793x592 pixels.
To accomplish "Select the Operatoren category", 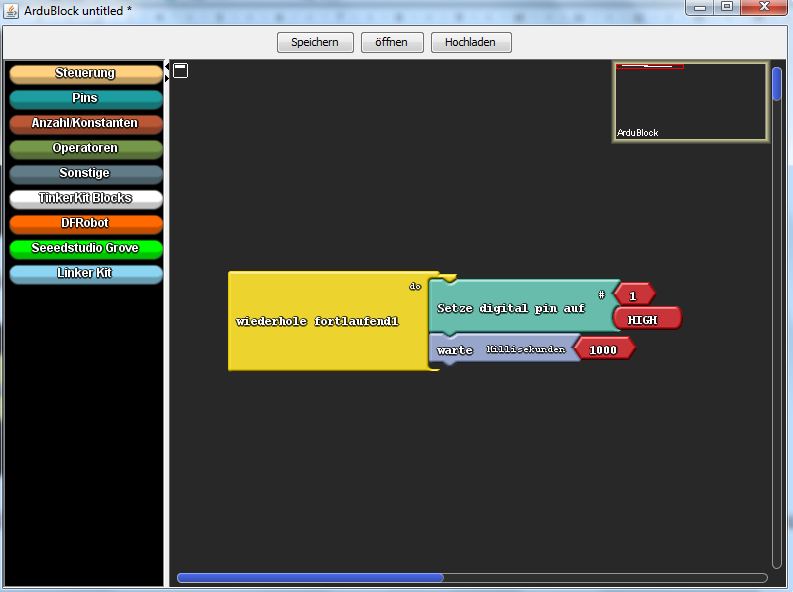I will pos(85,148).
